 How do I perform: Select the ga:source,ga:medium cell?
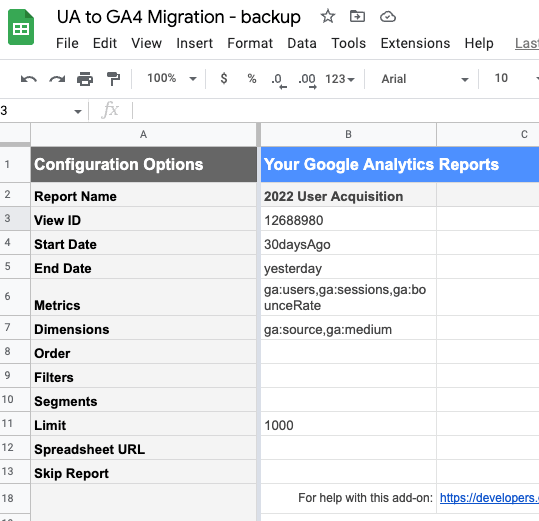(x=349, y=328)
